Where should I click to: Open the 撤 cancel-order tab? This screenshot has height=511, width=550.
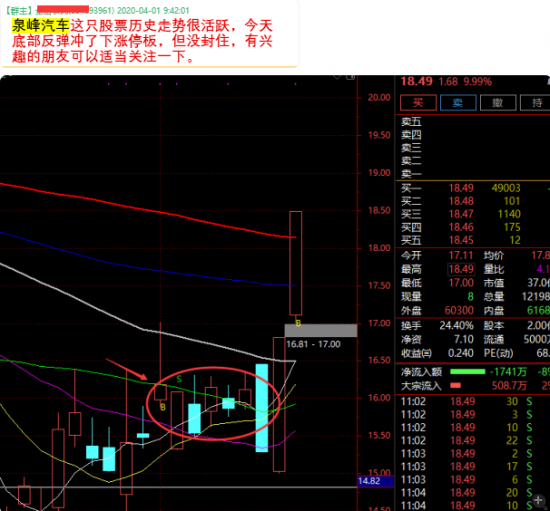(498, 103)
